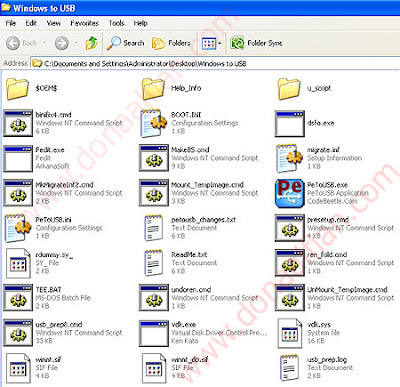400x387 pixels.
Task: Open the Help_Info folder icon
Action: pyautogui.click(x=153, y=89)
